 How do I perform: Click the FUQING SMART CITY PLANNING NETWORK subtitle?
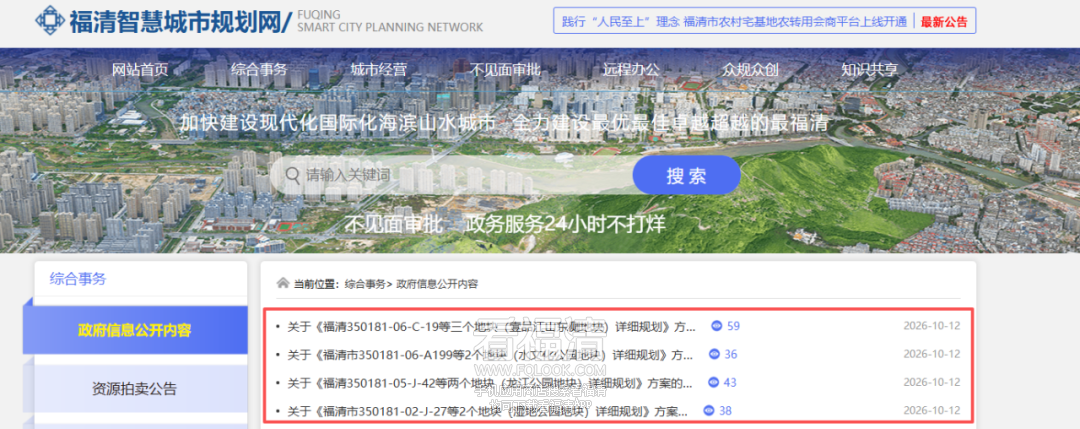(x=391, y=21)
